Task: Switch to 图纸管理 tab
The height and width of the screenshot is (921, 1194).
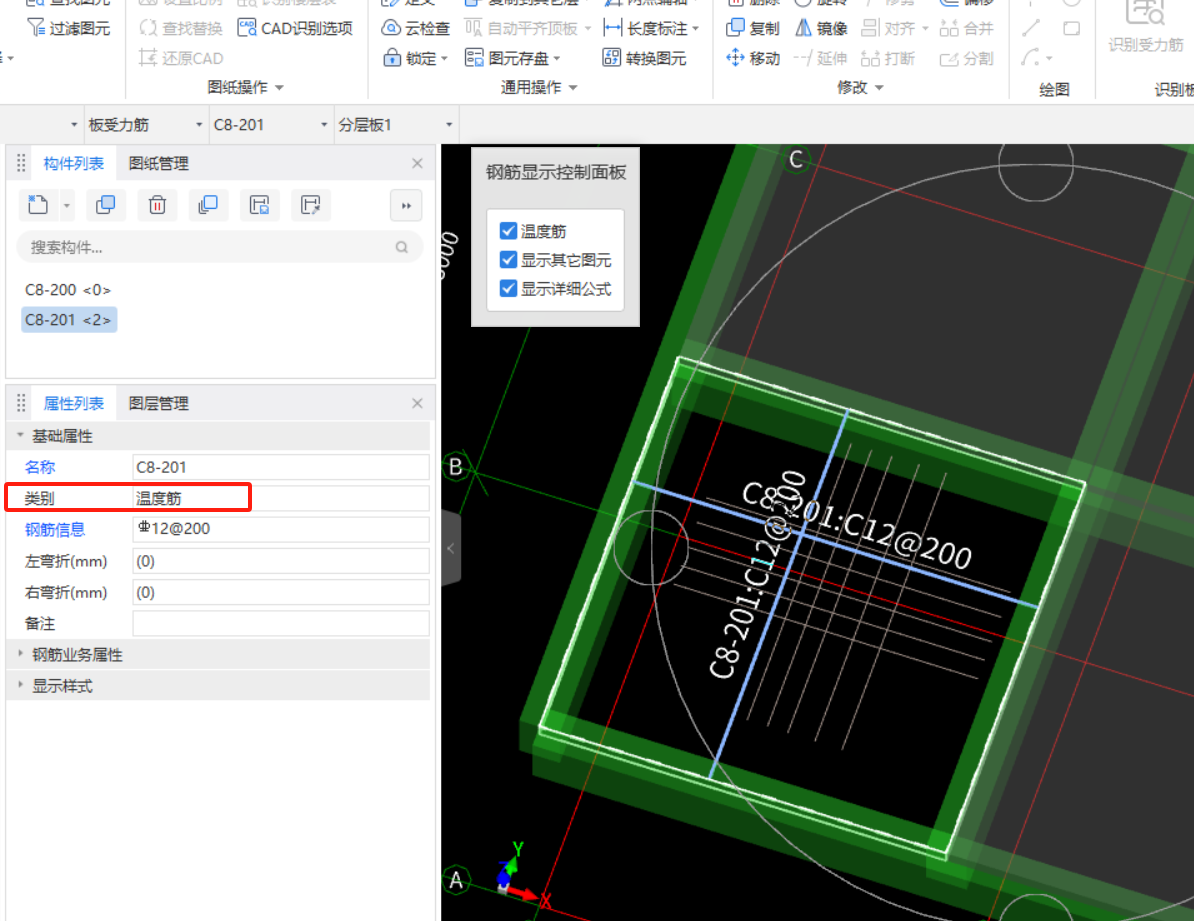Action: pos(158,163)
